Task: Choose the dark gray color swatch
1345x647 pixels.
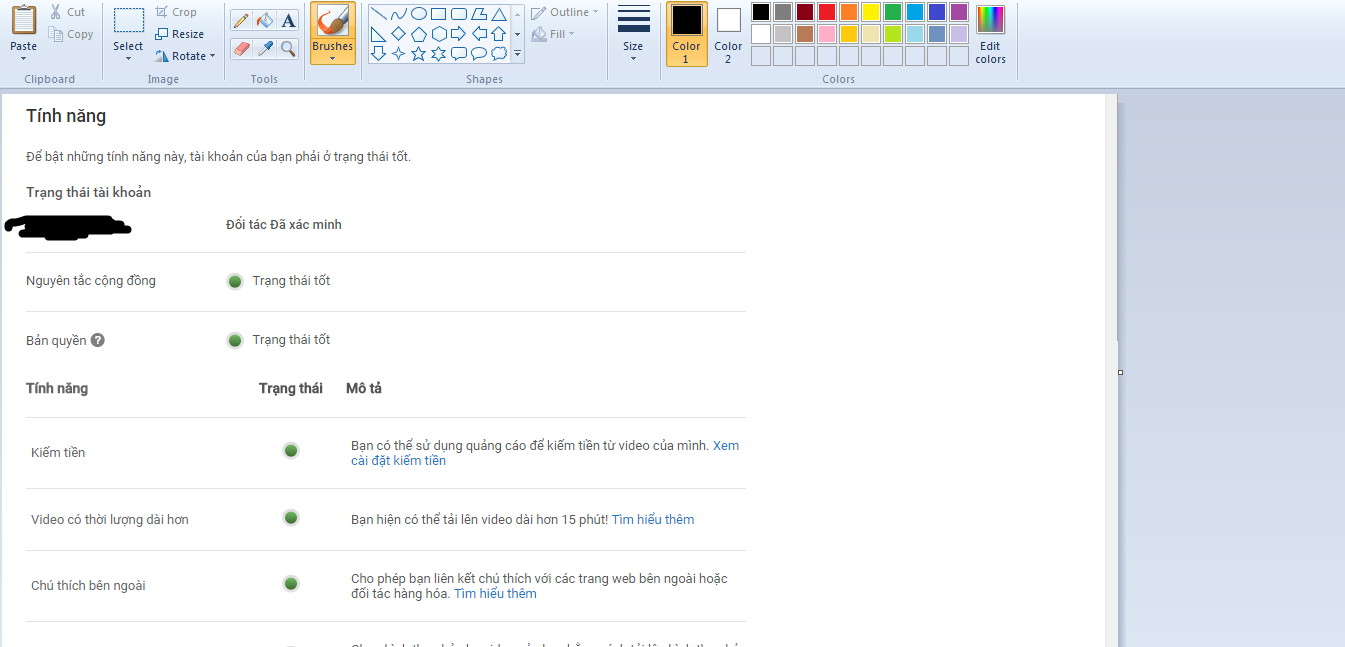Action: 783,12
